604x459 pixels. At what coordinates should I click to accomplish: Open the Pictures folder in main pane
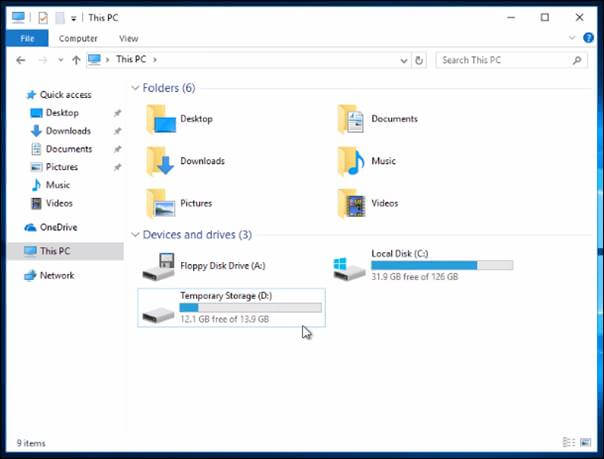pyautogui.click(x=180, y=203)
